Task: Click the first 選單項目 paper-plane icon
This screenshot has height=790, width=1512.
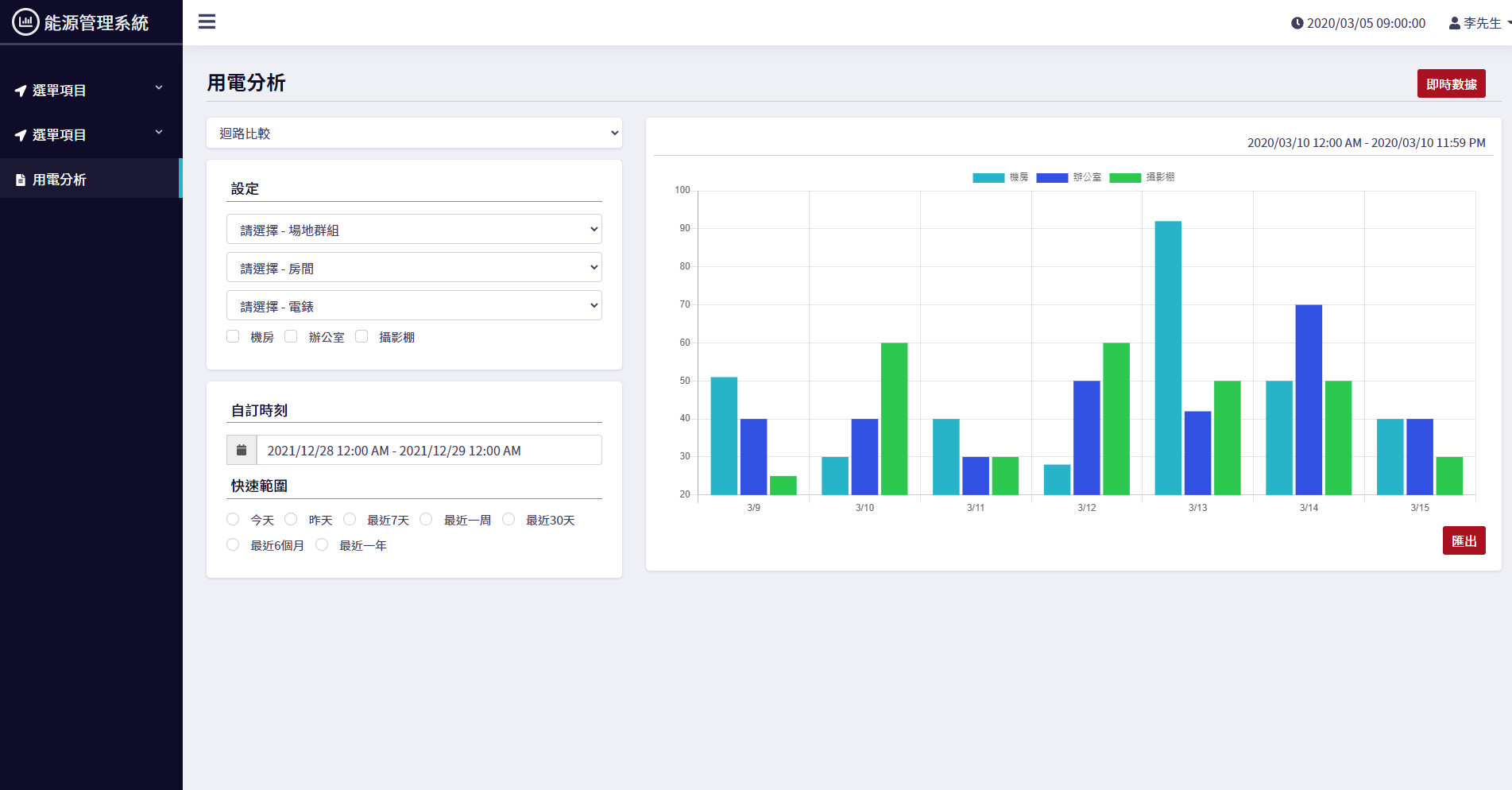Action: tap(21, 91)
